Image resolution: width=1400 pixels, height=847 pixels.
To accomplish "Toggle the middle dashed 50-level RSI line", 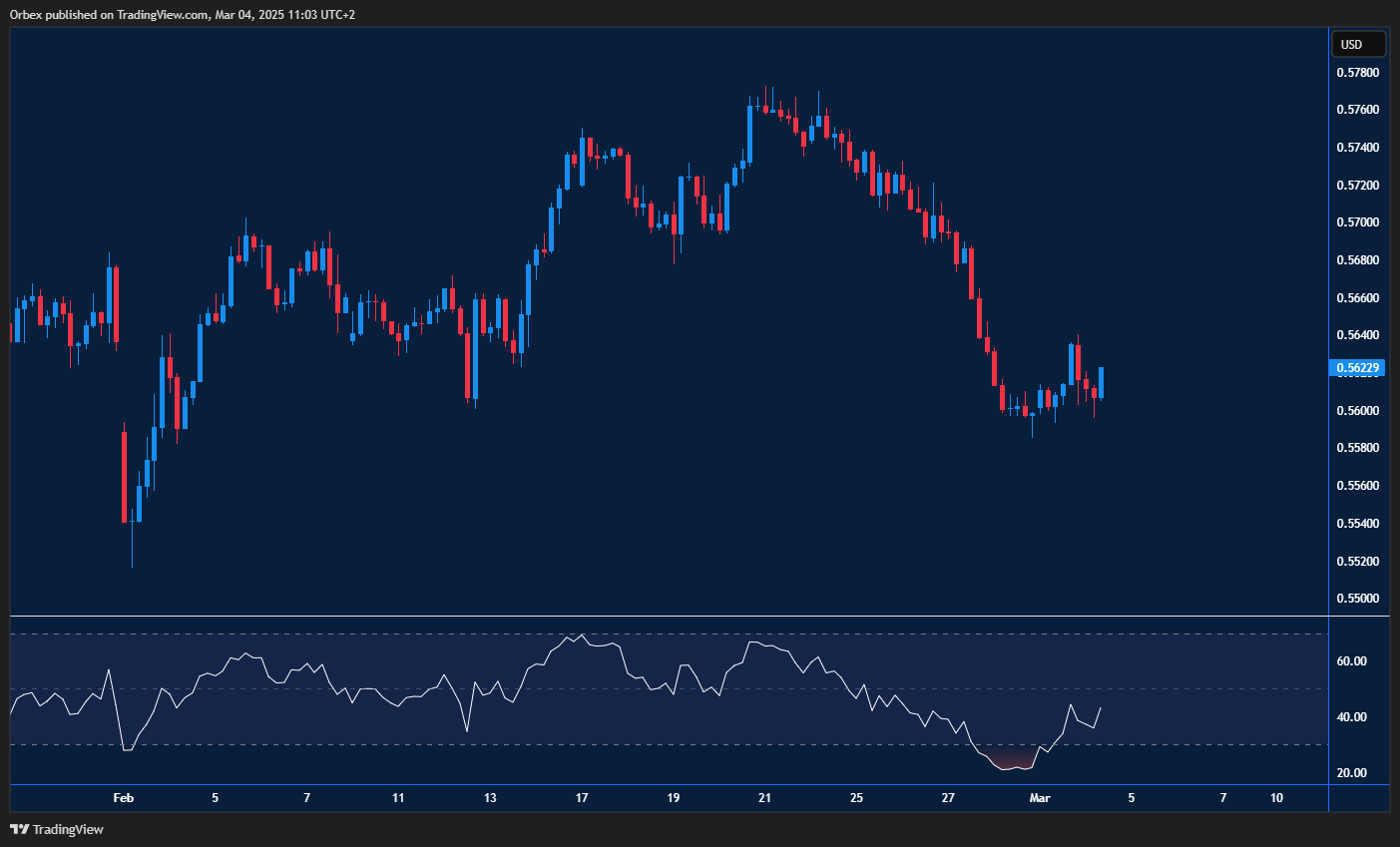I will pos(299,686).
